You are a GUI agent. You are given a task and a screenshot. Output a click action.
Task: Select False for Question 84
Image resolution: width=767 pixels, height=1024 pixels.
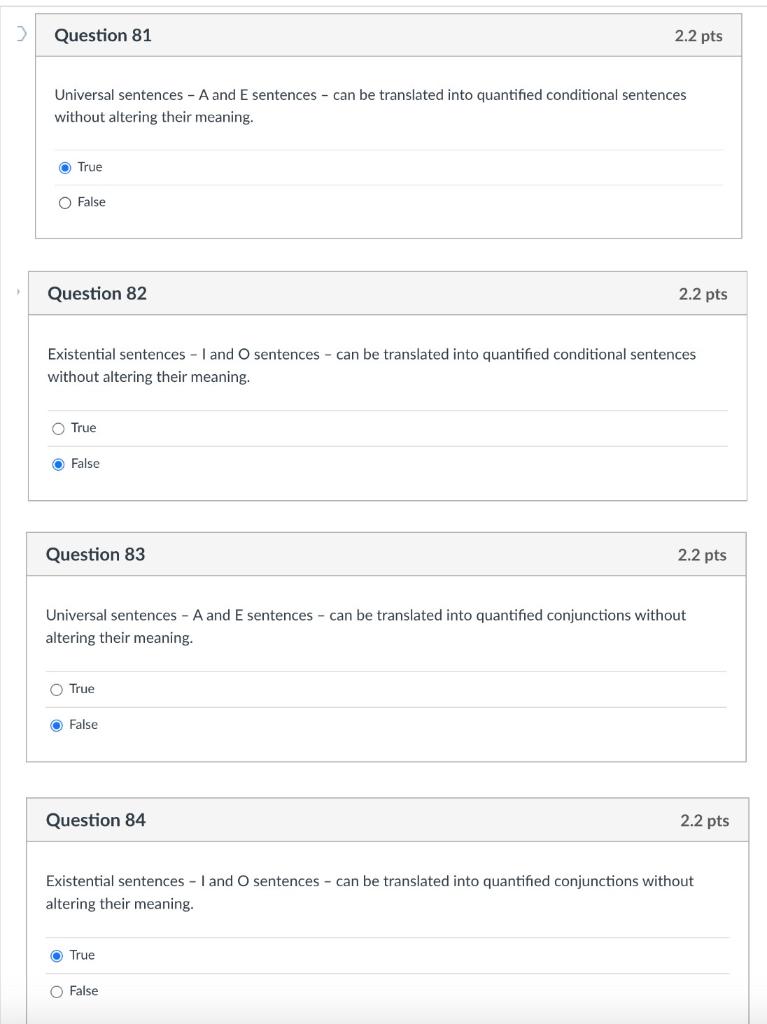click(55, 991)
